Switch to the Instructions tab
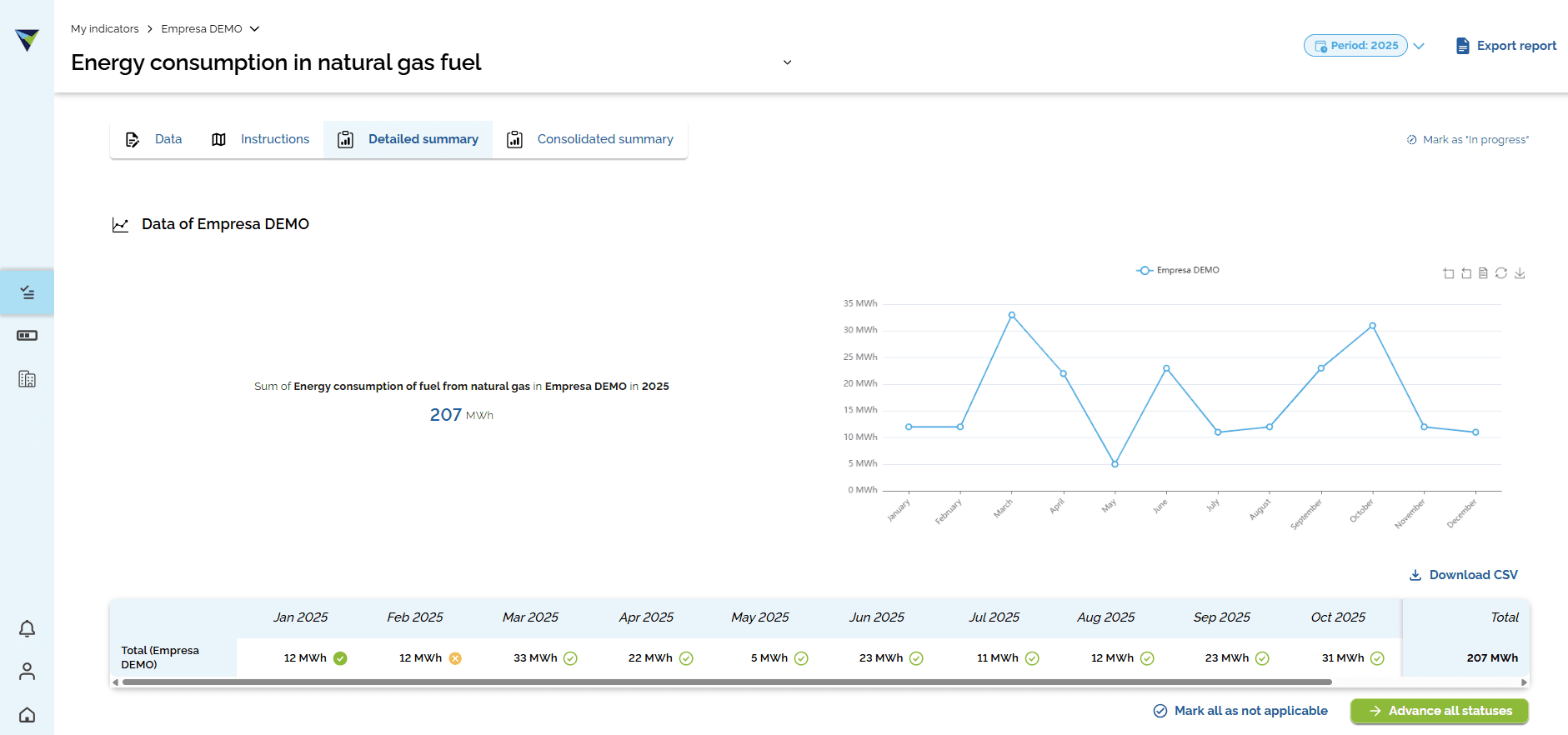The height and width of the screenshot is (735, 1568). coord(260,139)
